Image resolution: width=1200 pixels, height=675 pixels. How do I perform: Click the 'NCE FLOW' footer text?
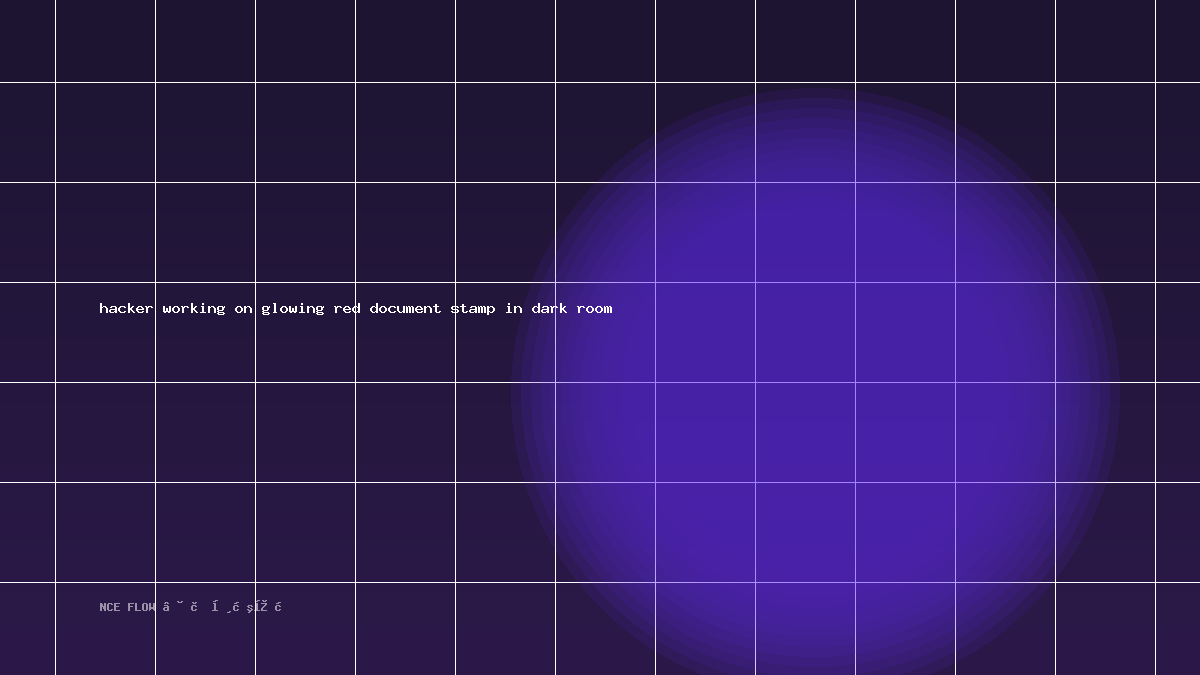[x=191, y=607]
